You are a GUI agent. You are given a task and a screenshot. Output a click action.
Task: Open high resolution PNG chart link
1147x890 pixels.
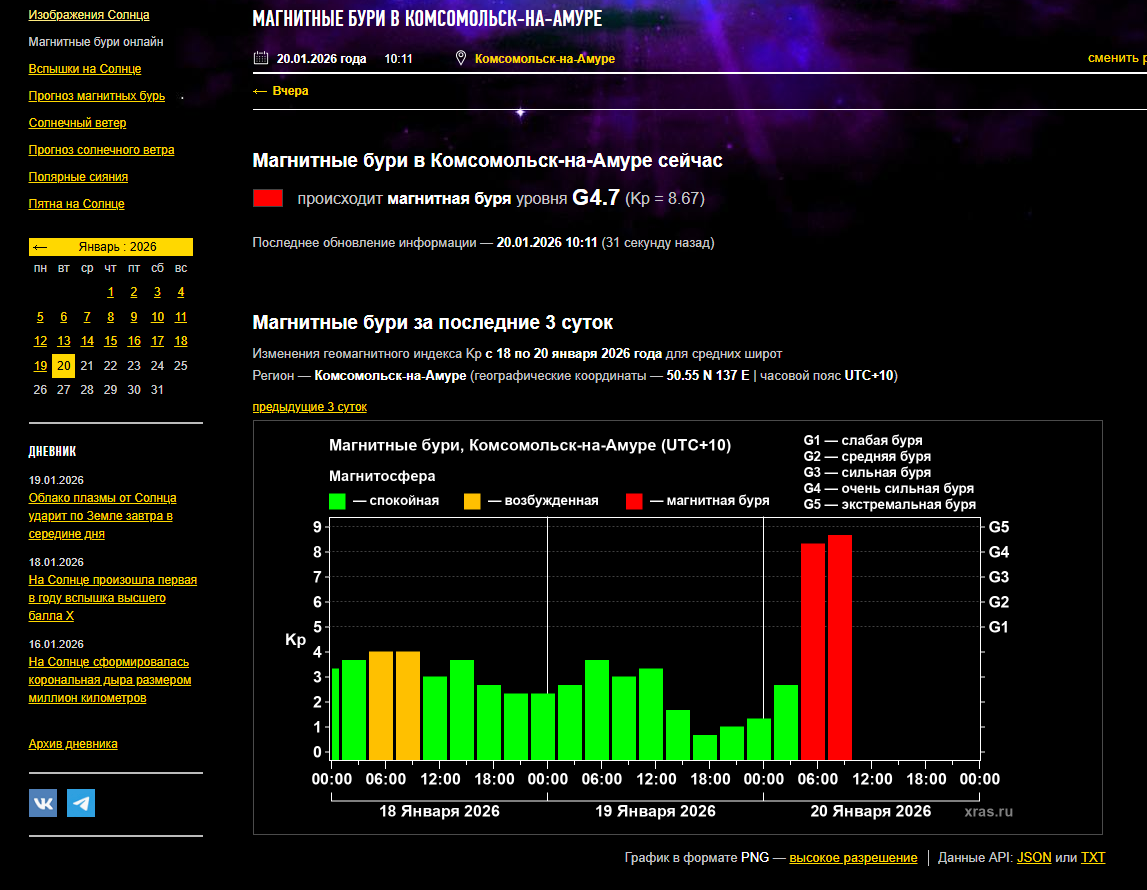852,858
